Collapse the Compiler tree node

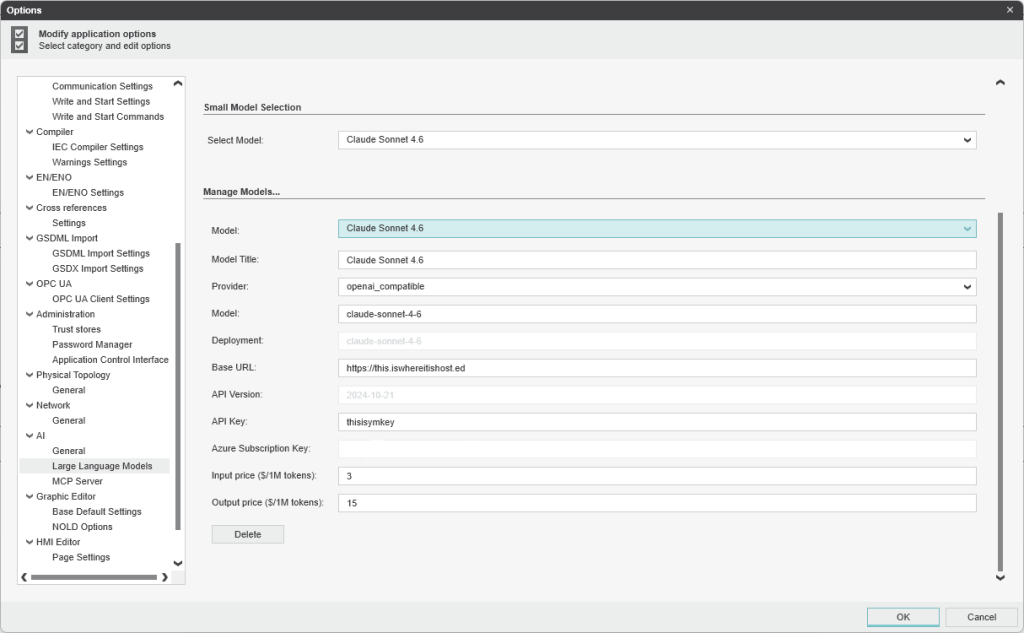pyautogui.click(x=29, y=132)
